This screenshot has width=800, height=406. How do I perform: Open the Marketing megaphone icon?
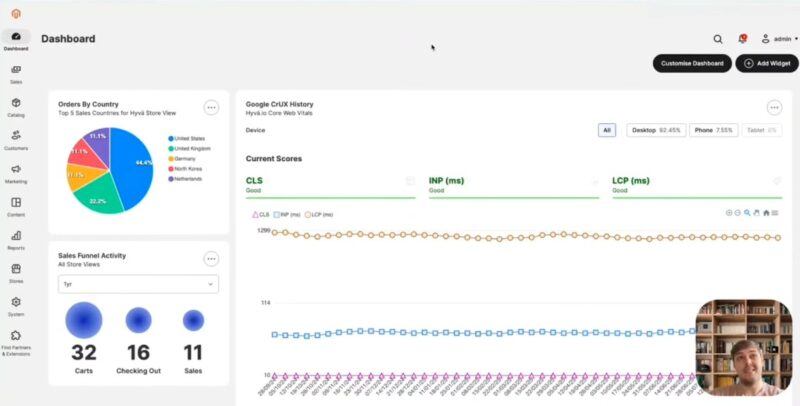[16, 172]
